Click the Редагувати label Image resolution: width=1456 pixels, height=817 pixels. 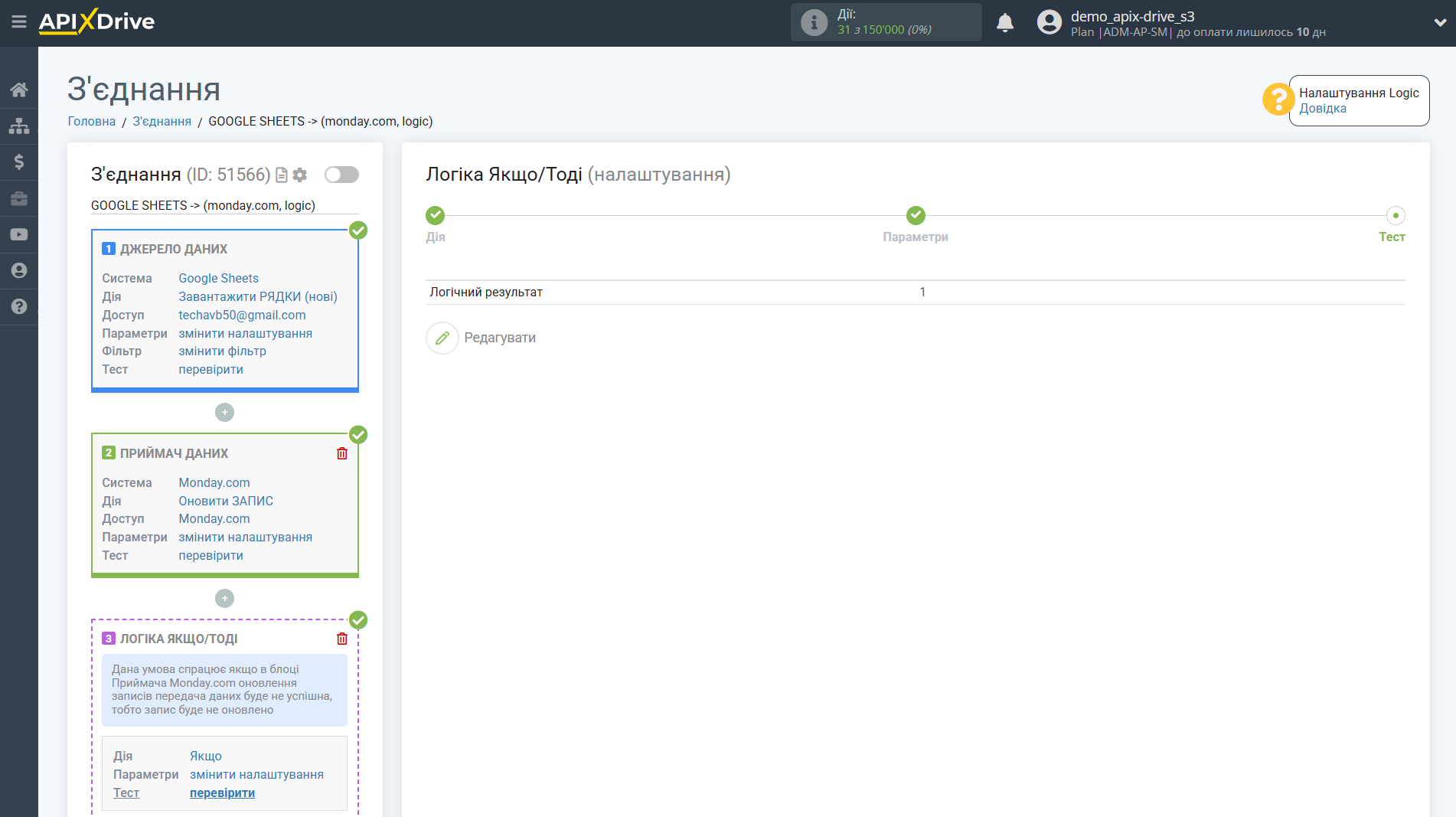tap(500, 338)
